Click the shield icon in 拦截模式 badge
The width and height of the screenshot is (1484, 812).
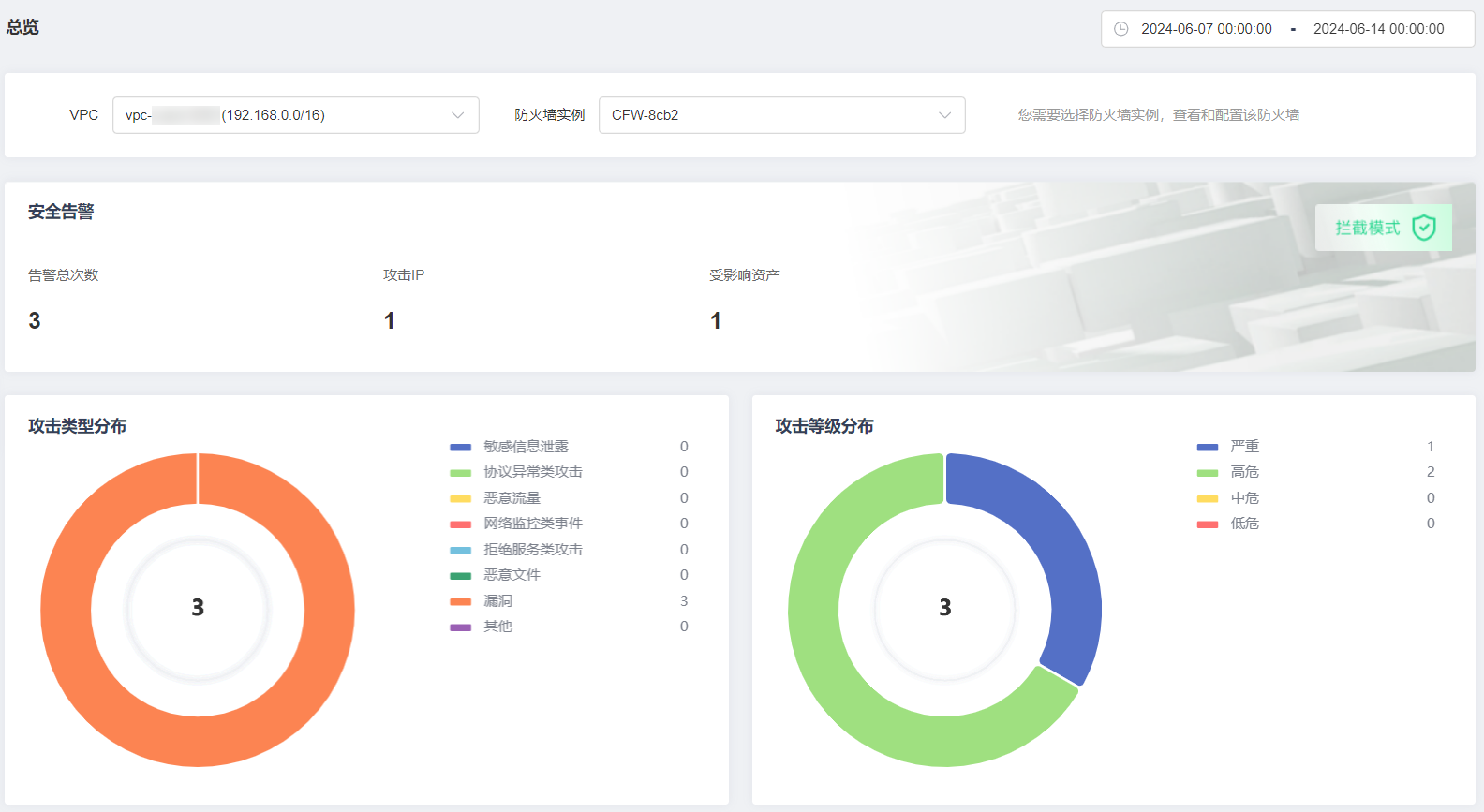[1423, 228]
